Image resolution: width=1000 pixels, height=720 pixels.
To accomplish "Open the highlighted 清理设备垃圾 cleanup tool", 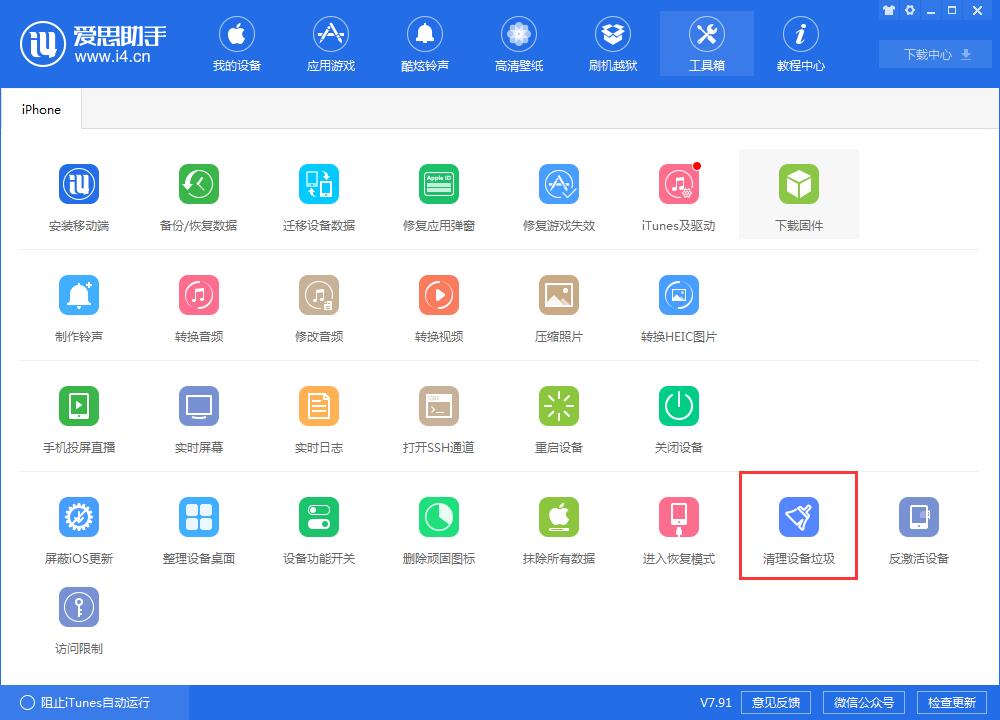I will (x=798, y=527).
